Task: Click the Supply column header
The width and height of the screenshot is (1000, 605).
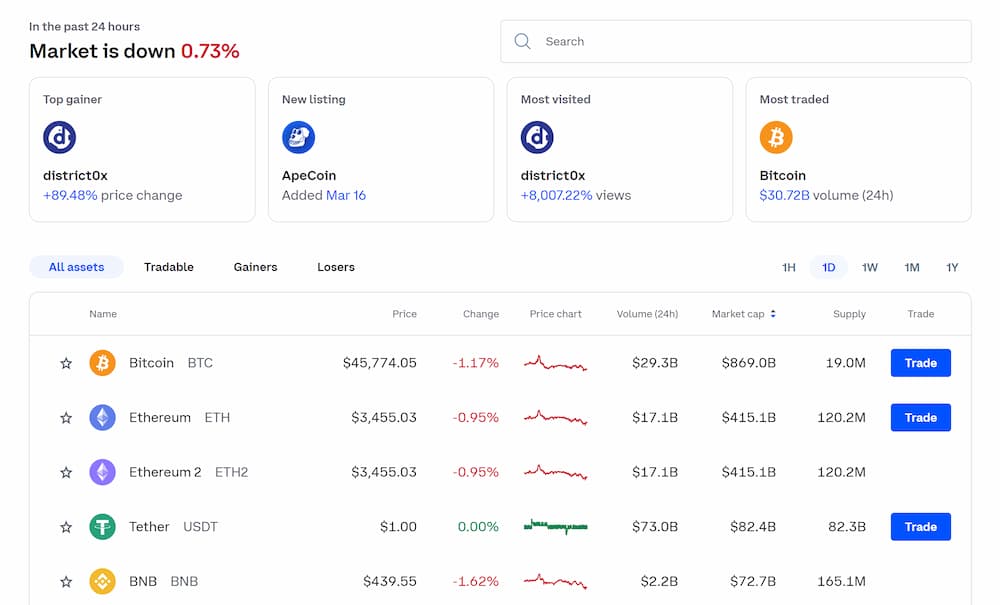Action: 849,314
